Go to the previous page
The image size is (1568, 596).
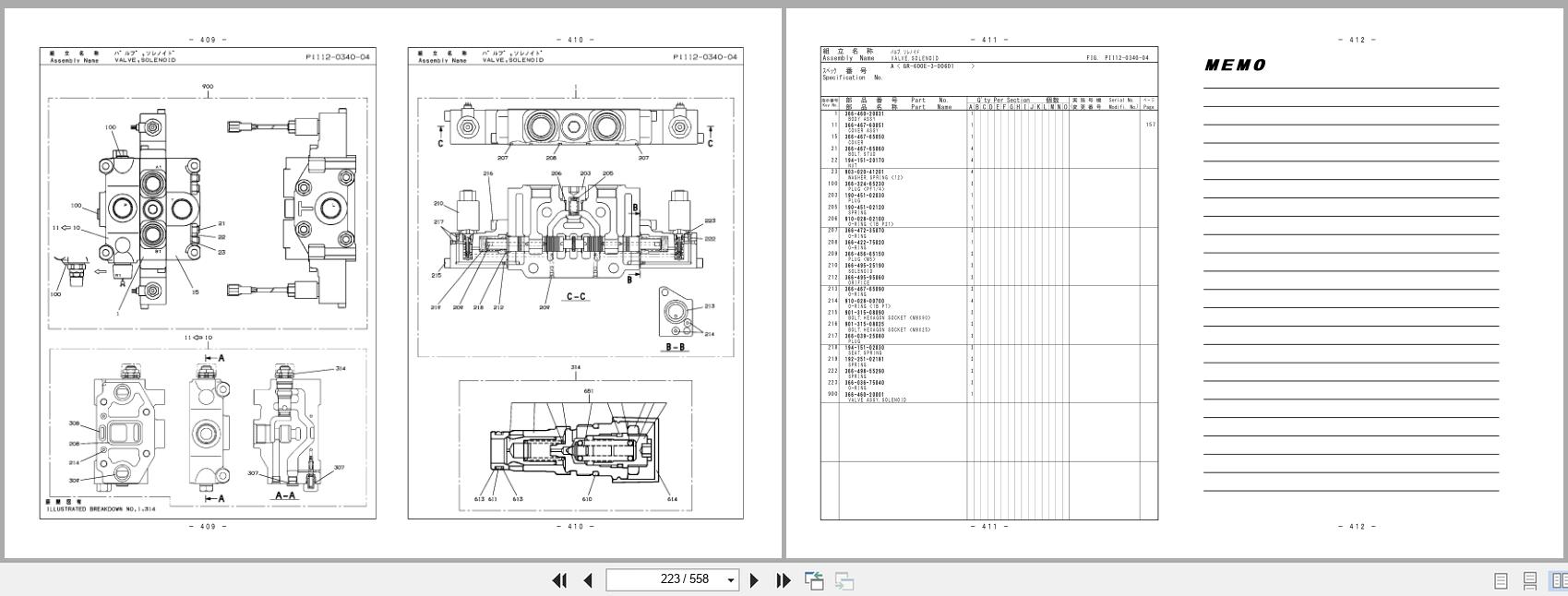[x=588, y=580]
